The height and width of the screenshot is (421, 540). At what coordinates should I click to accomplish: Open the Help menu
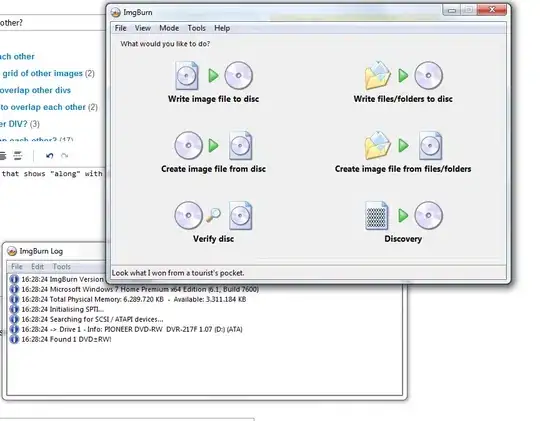pos(222,28)
